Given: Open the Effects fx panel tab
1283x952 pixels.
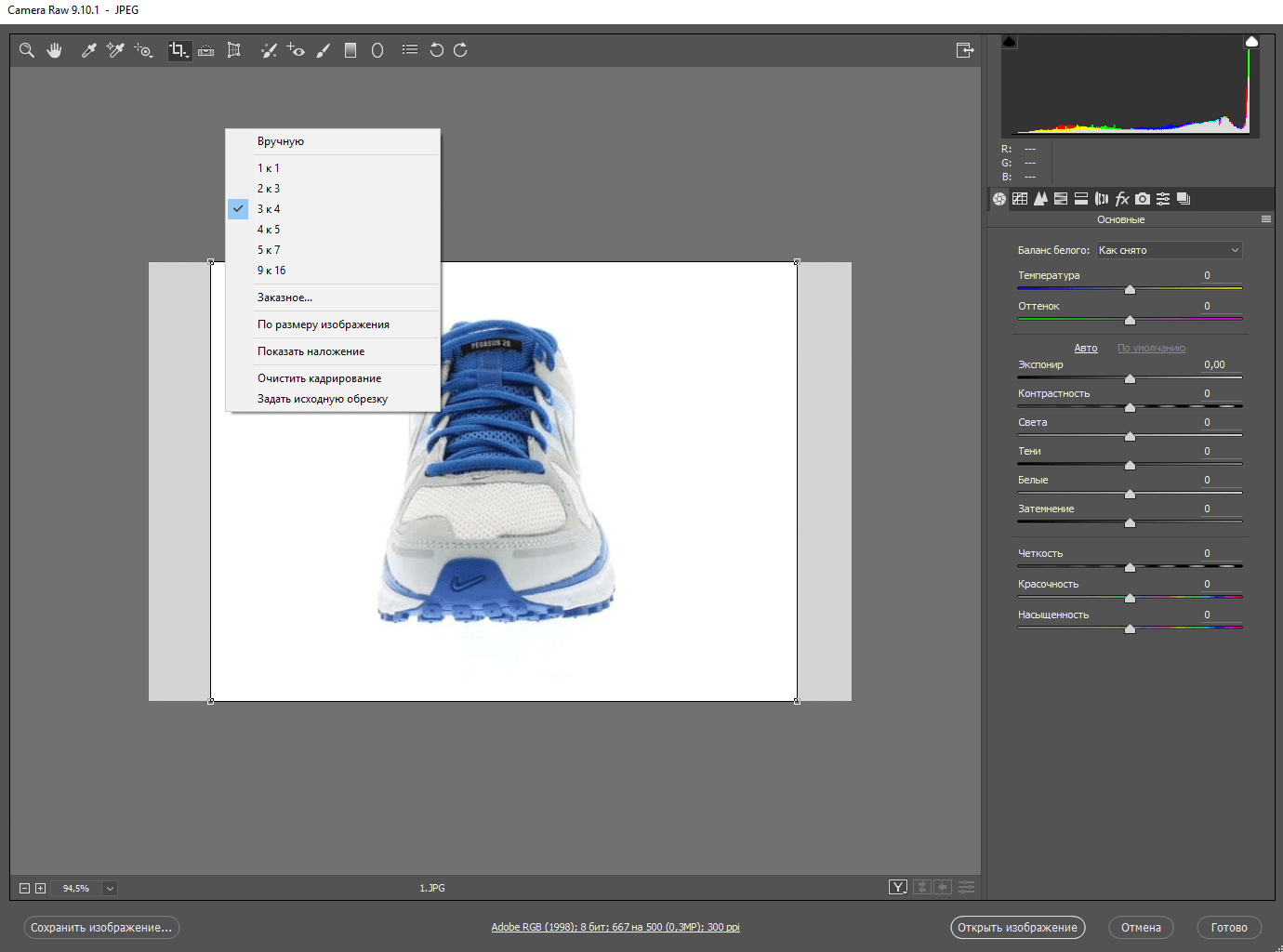Looking at the screenshot, I should (1122, 198).
